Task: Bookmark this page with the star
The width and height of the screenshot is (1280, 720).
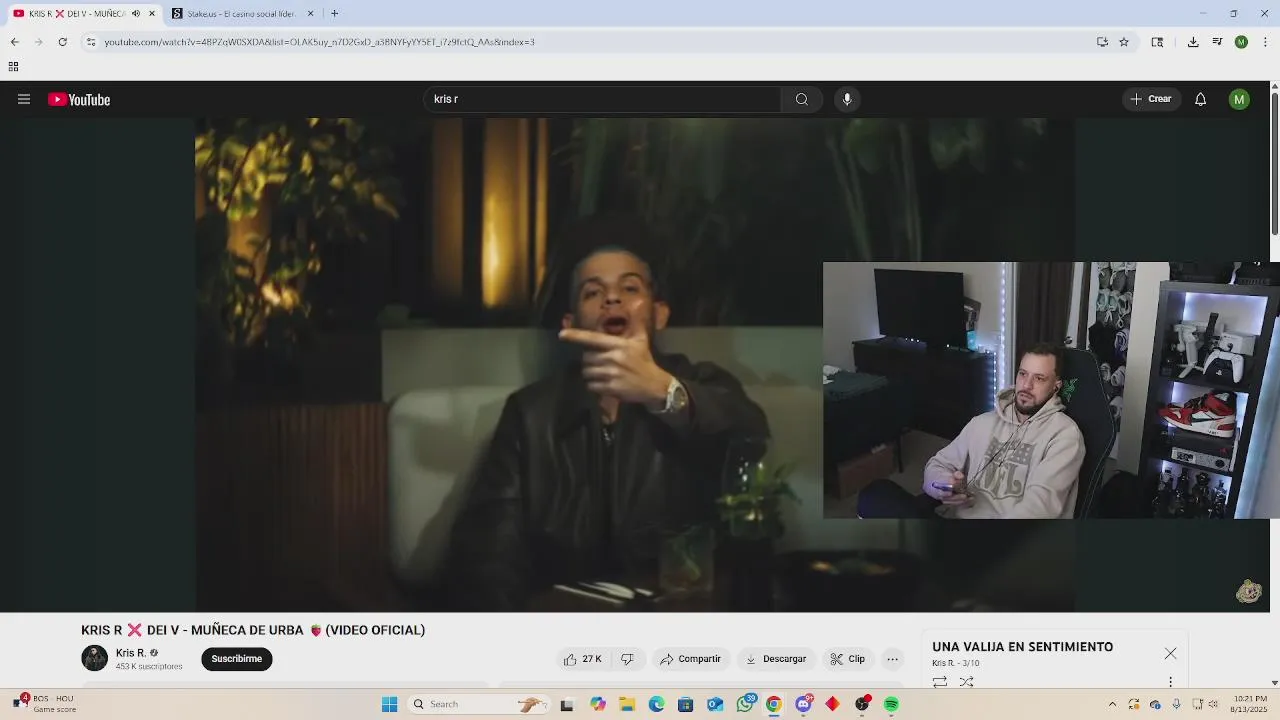Action: [x=1124, y=42]
